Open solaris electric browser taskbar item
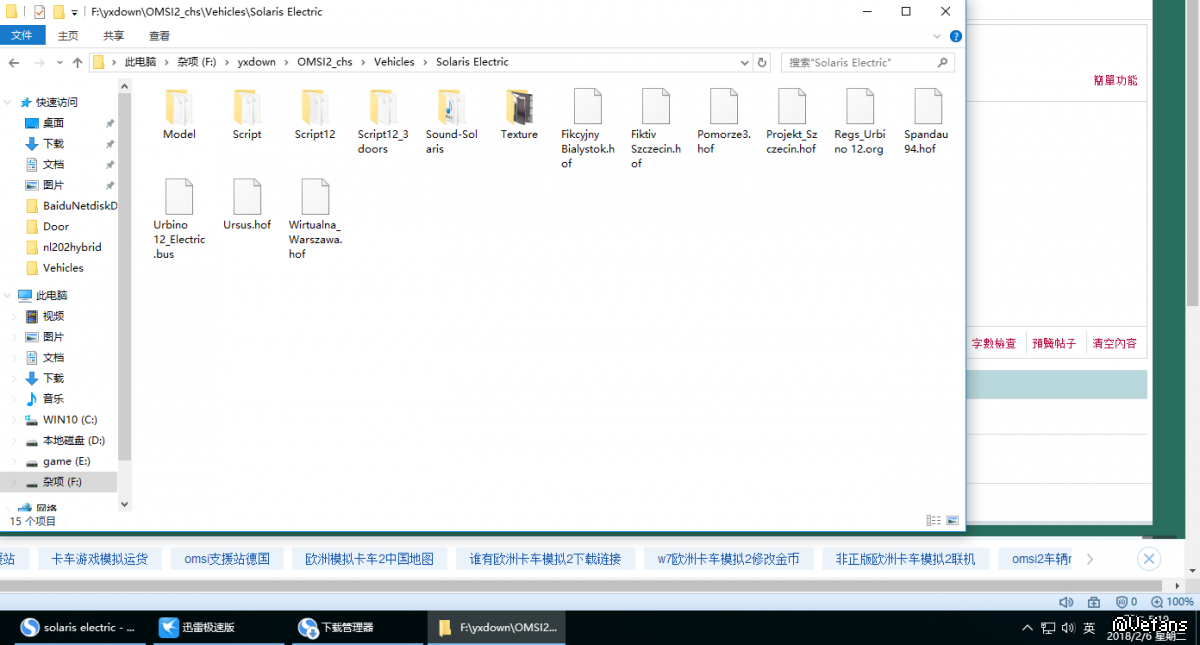Screen dimensions: 1200x645 pyautogui.click(x=78, y=628)
